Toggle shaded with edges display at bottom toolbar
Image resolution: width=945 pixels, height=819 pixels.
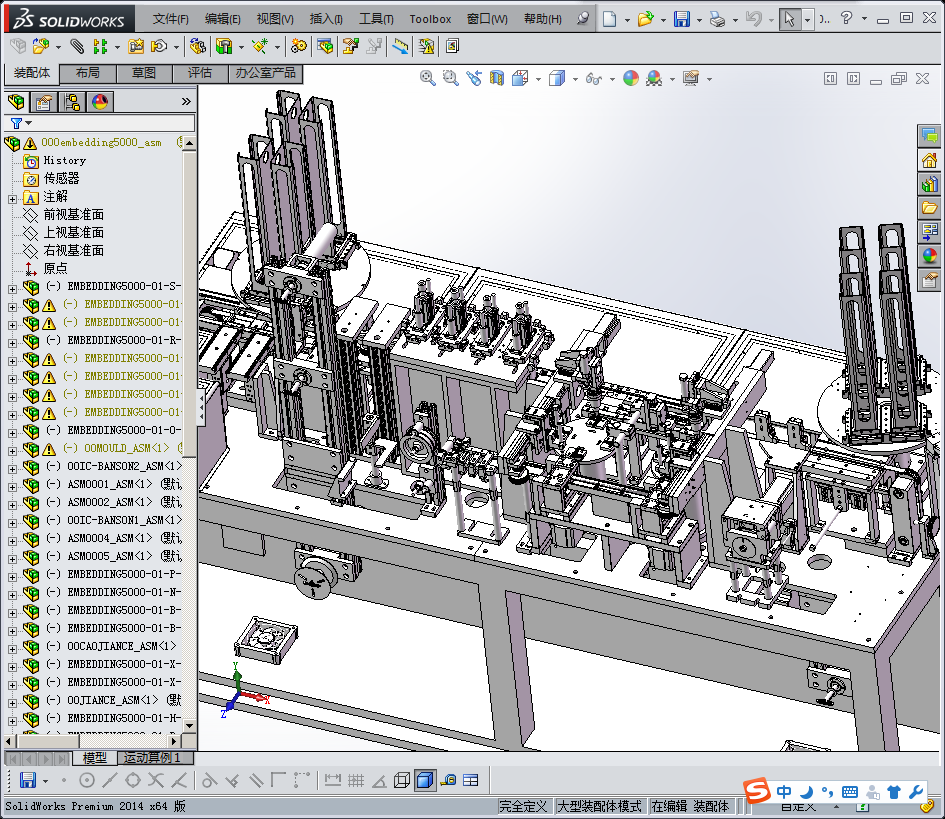(x=424, y=780)
